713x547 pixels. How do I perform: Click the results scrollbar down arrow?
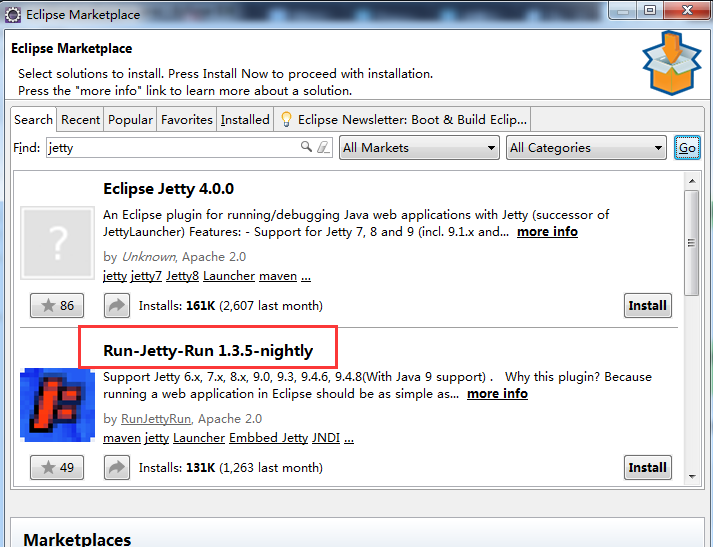coord(692,477)
